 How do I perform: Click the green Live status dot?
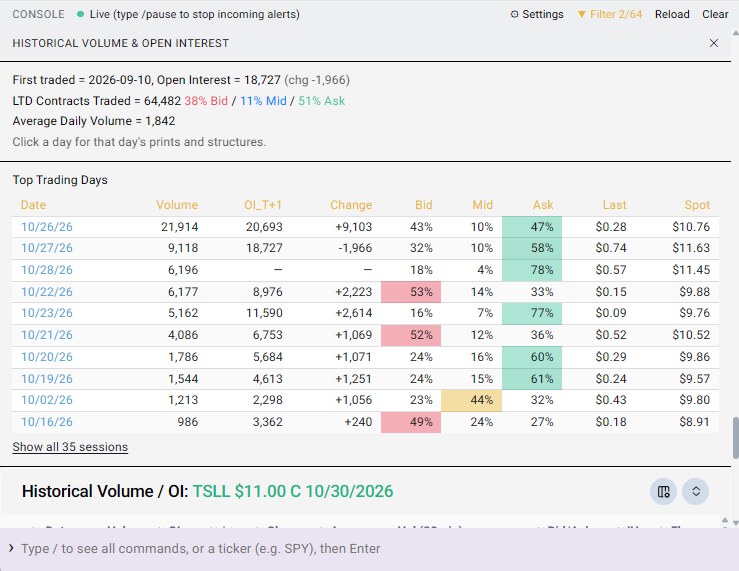81,14
